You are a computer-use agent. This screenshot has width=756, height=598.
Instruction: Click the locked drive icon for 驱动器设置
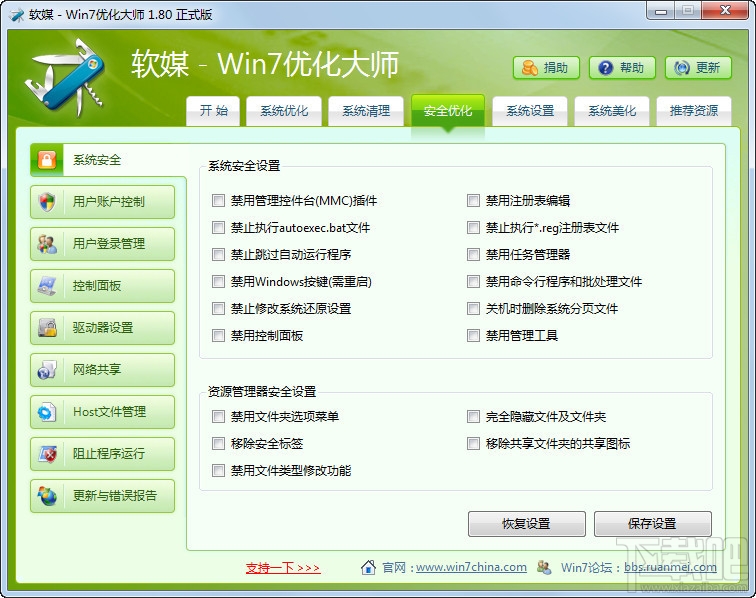pyautogui.click(x=47, y=327)
